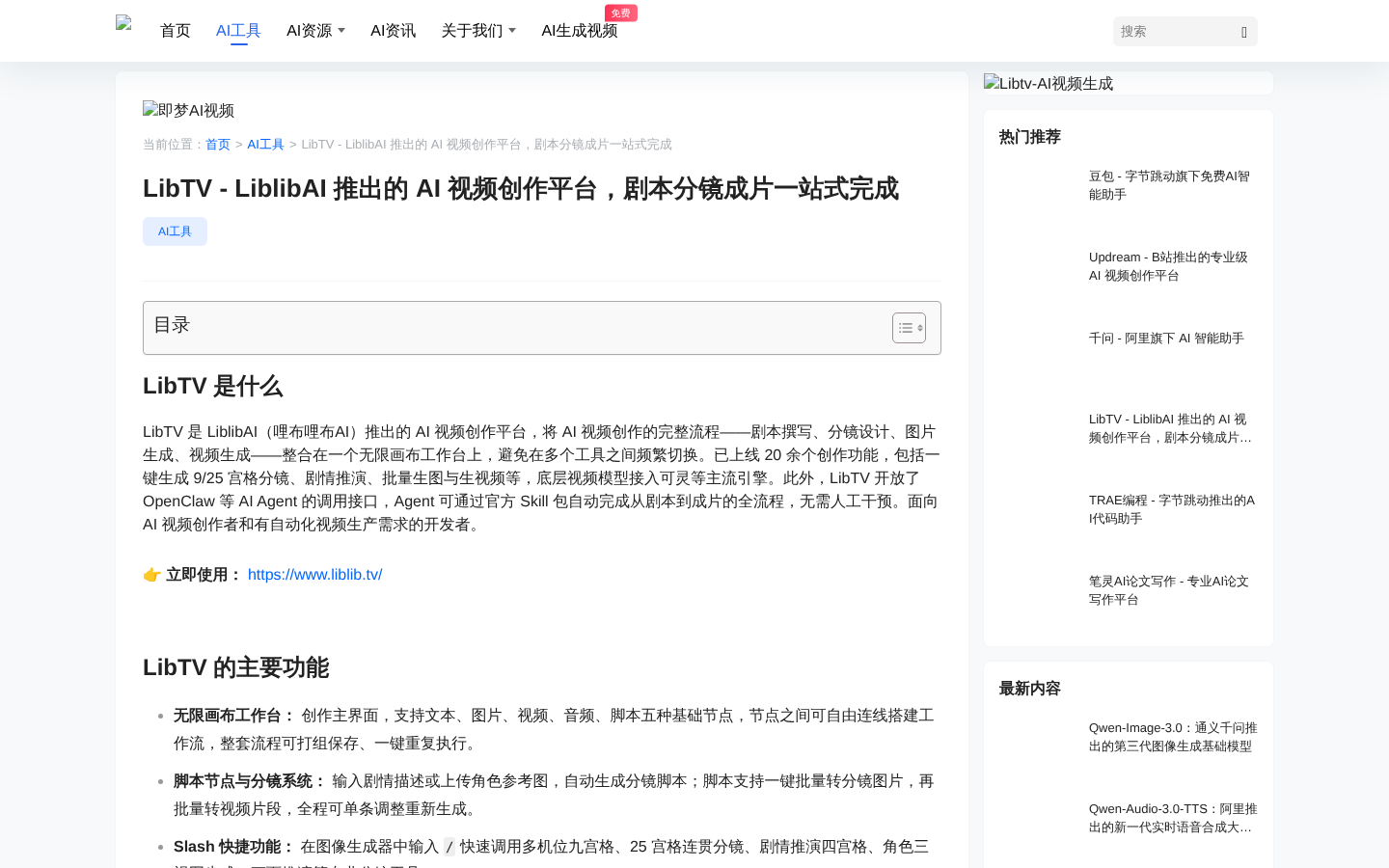The height and width of the screenshot is (868, 1389).
Task: Open Updream - B站推出的专业级 recommendation
Action: click(1172, 266)
